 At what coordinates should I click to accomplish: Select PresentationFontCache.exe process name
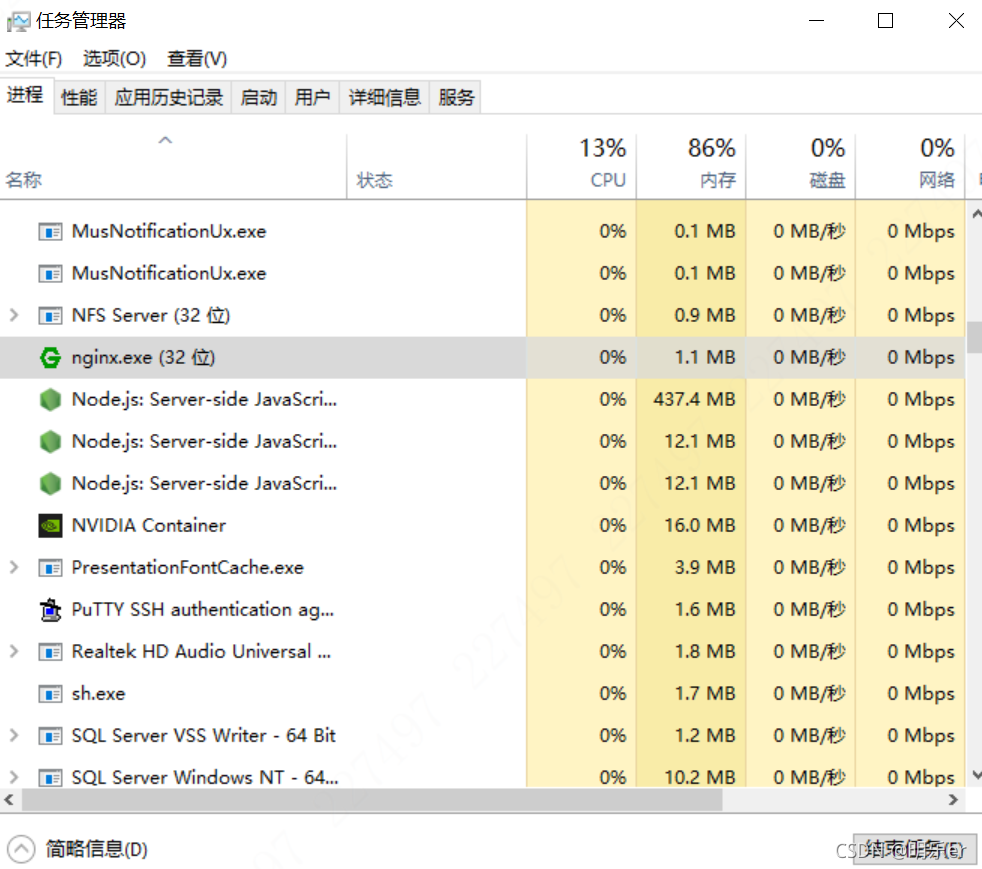click(x=187, y=567)
